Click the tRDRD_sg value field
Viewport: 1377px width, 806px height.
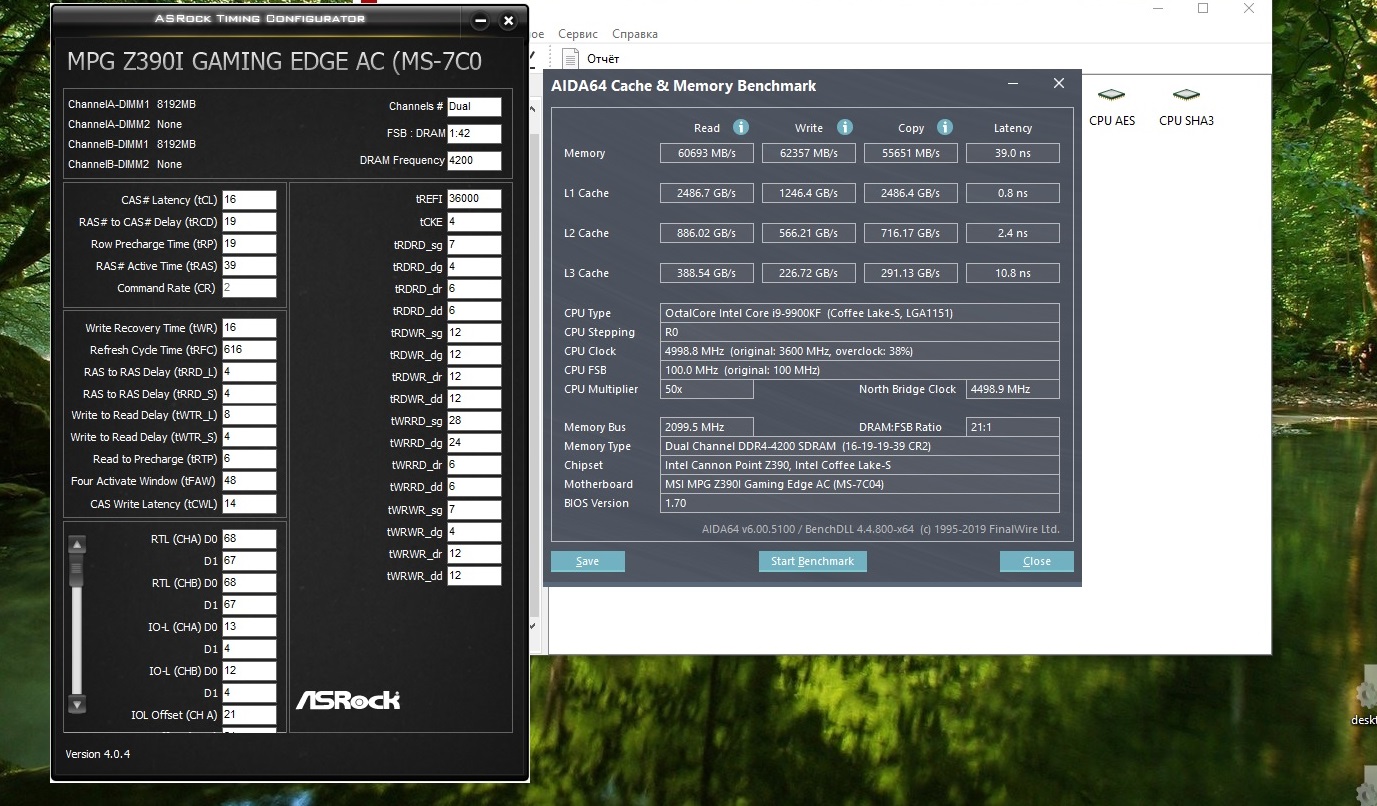pos(474,245)
